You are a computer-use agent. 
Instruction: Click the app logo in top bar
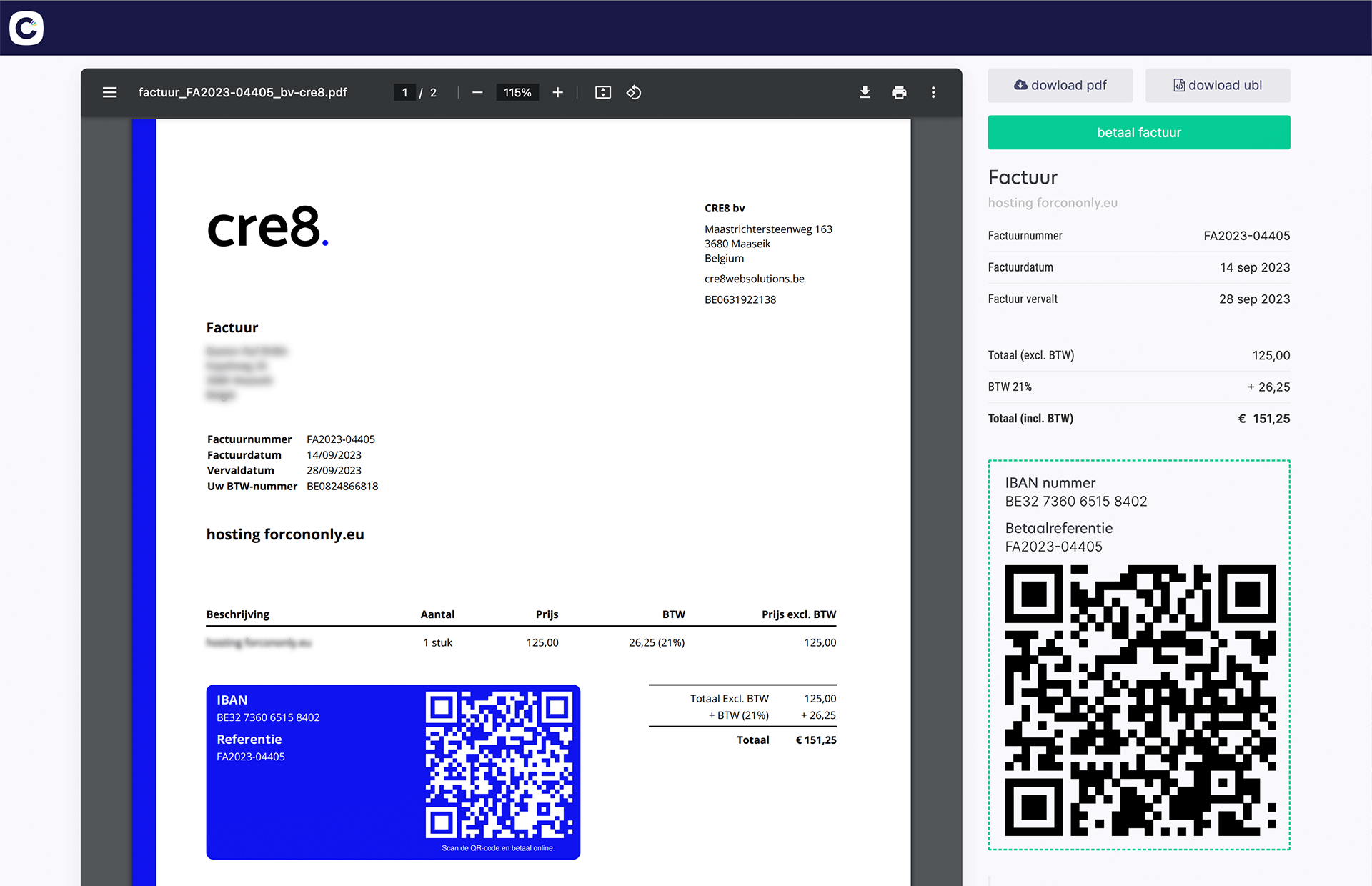26,28
